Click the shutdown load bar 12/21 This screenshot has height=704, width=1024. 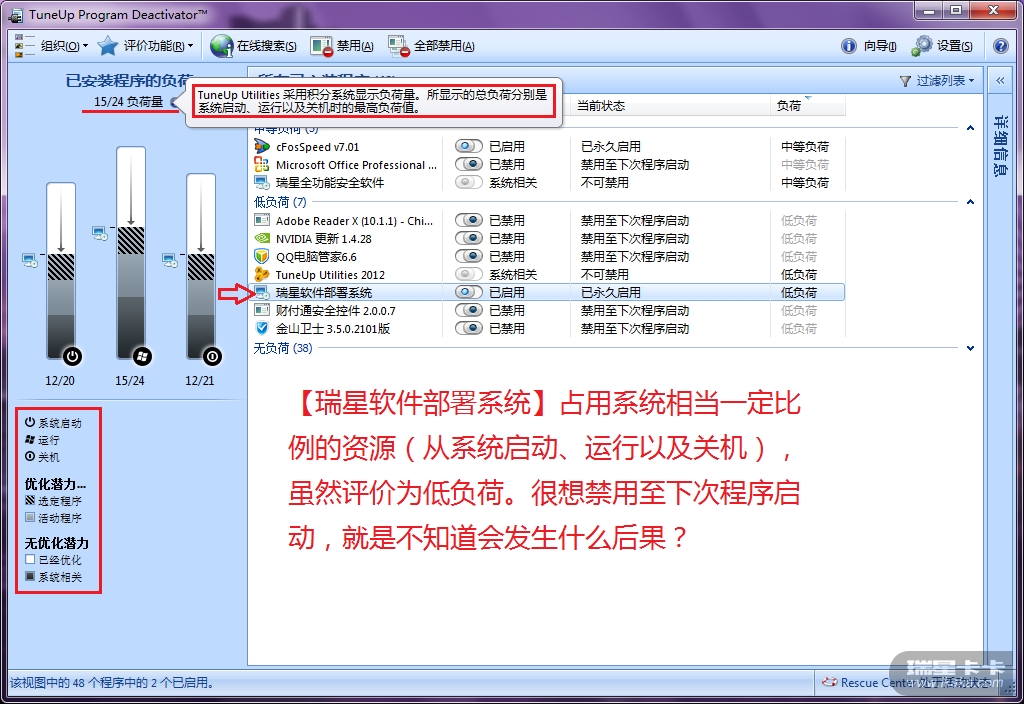(201, 266)
